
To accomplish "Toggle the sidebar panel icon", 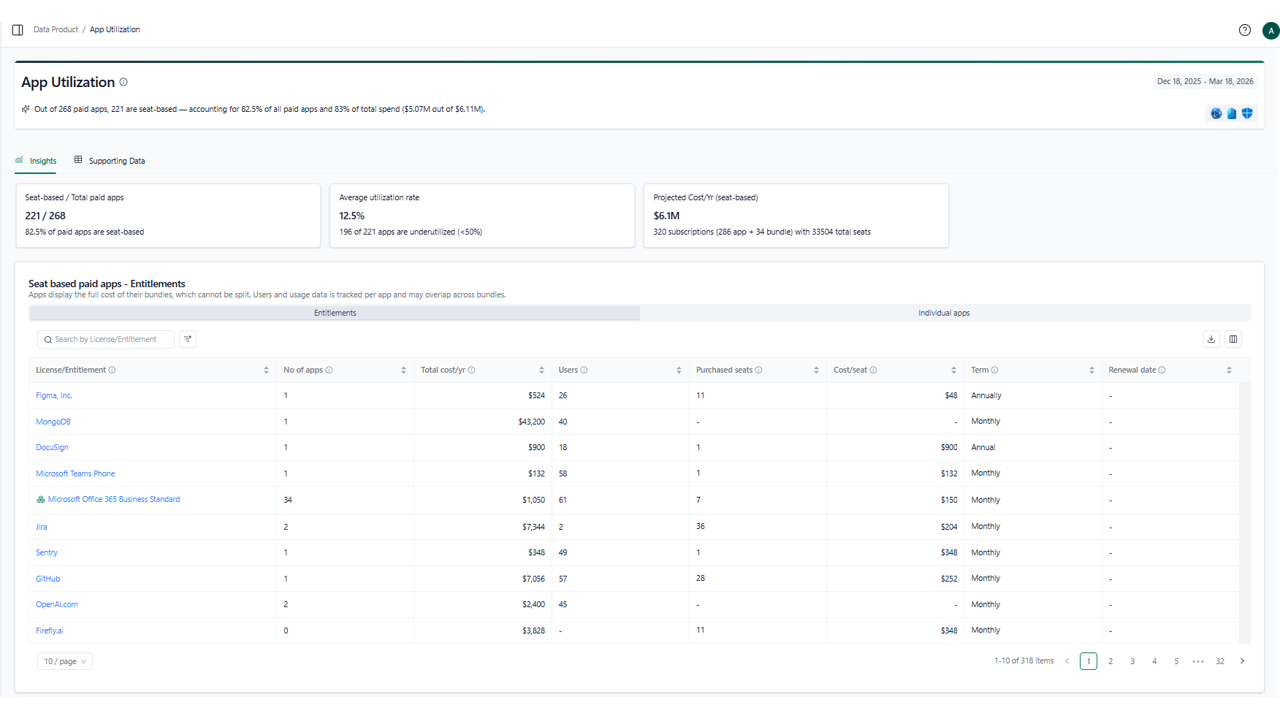I will click(17, 30).
